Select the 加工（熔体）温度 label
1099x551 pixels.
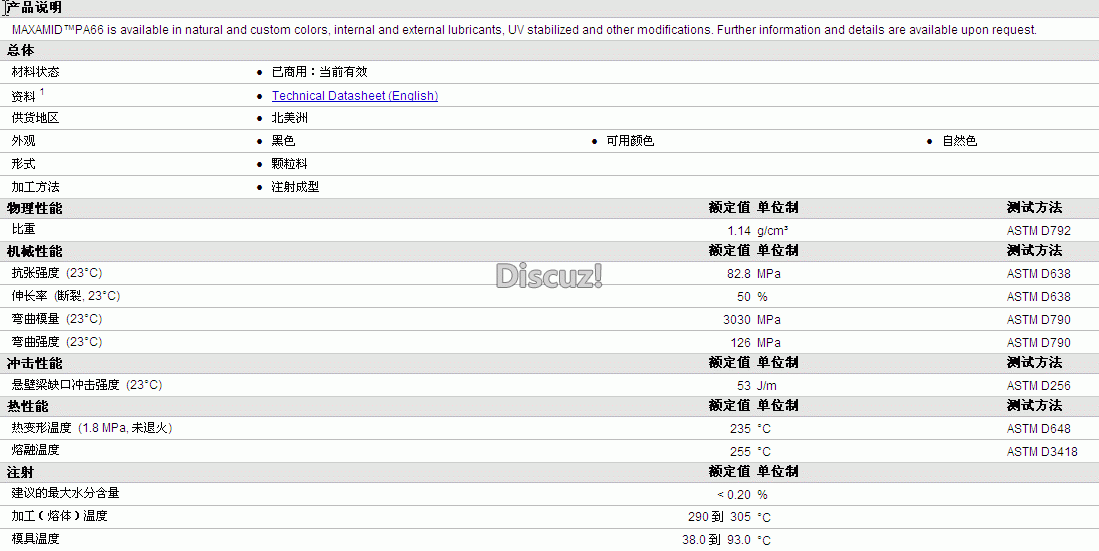tap(60, 516)
